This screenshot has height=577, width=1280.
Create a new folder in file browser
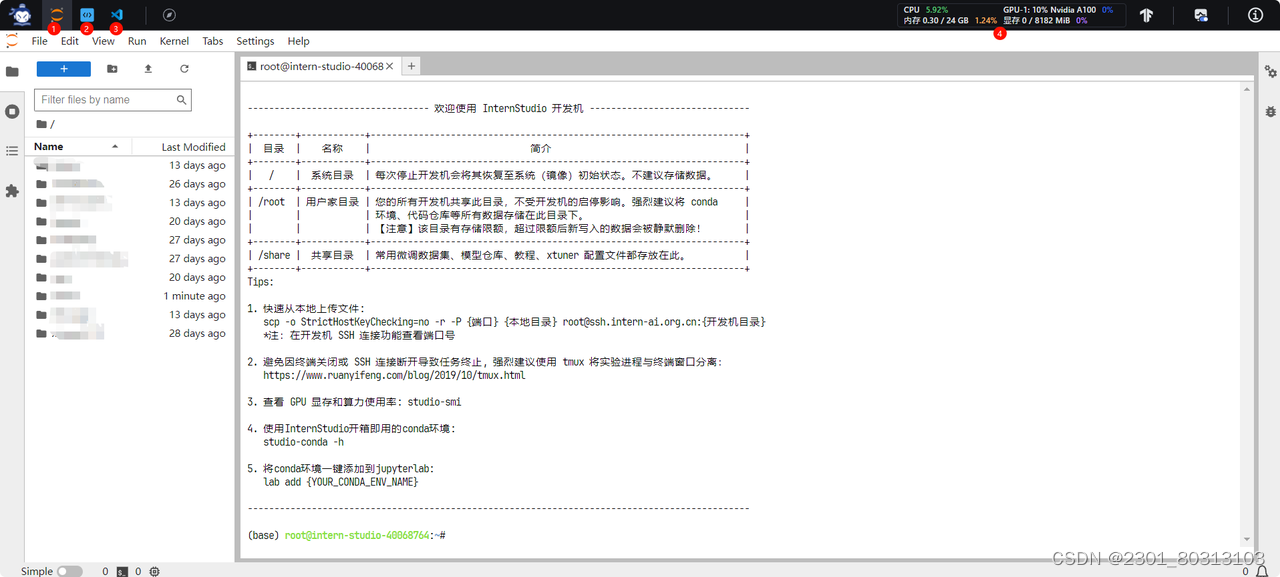pos(112,69)
